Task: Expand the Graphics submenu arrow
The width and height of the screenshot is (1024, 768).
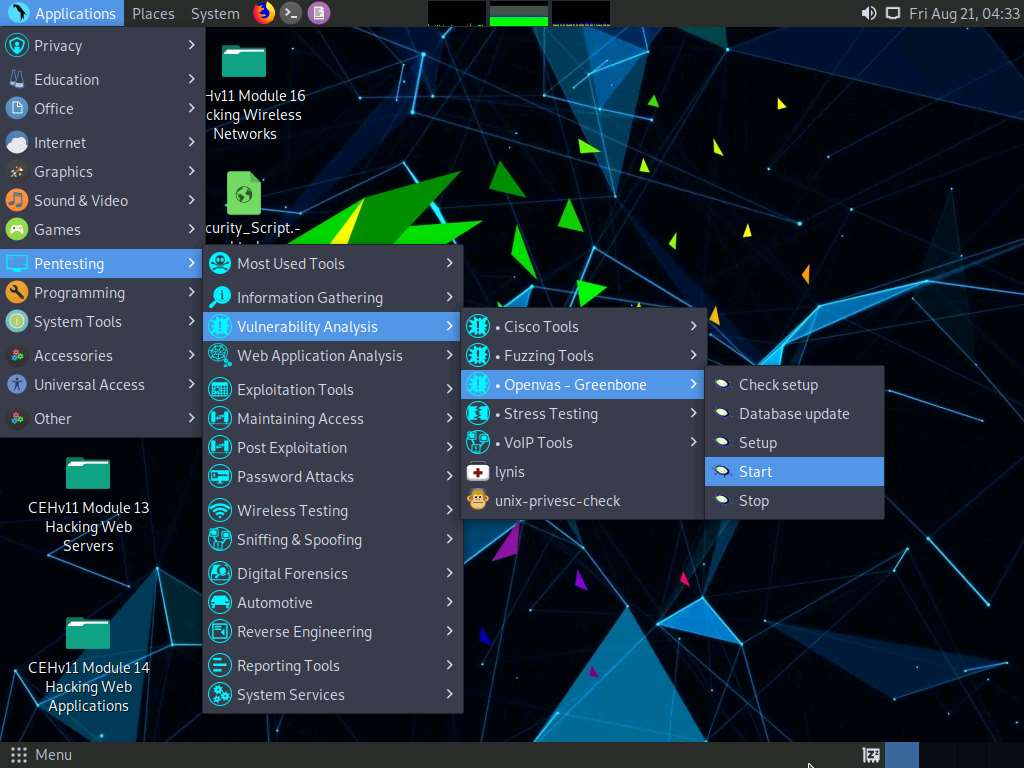Action: (191, 171)
